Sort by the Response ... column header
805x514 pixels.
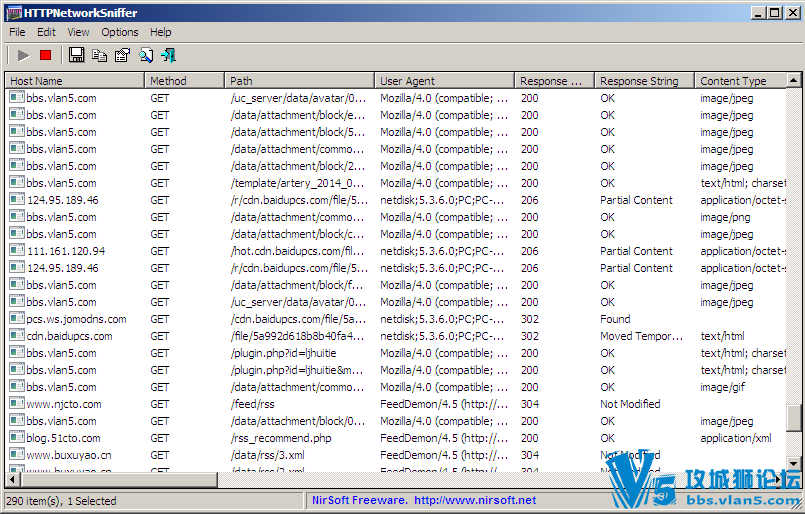click(x=554, y=81)
